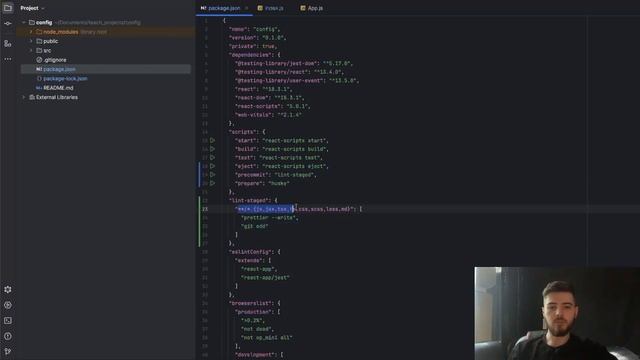Run the "start" script gutter arrow

[212, 140]
